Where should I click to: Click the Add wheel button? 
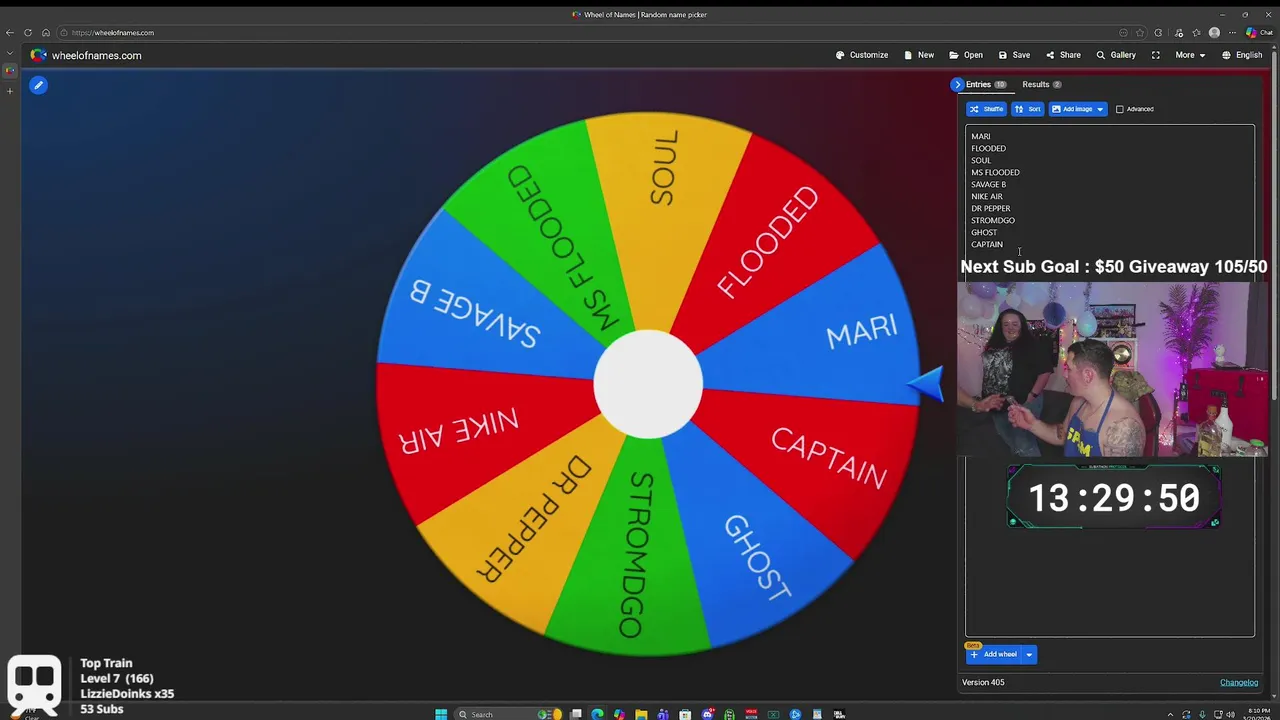click(x=994, y=655)
